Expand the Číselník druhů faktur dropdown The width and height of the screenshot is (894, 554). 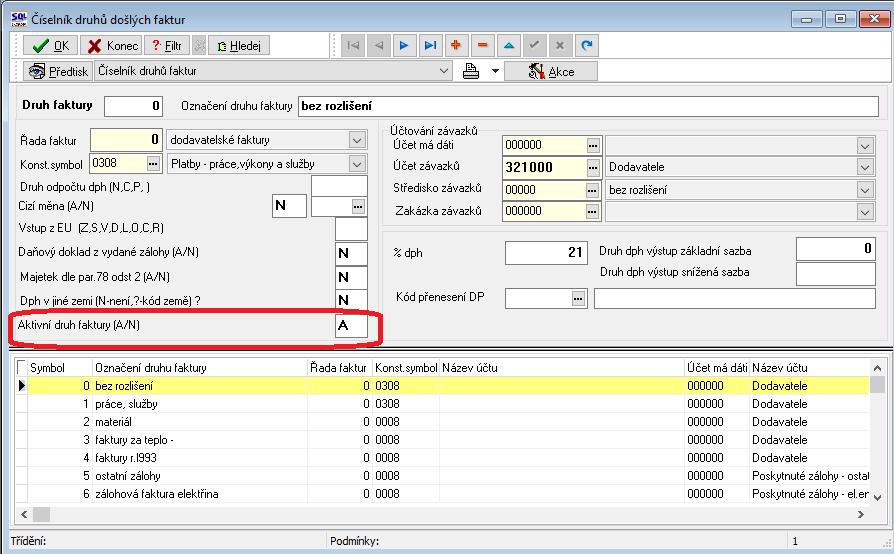coord(444,71)
